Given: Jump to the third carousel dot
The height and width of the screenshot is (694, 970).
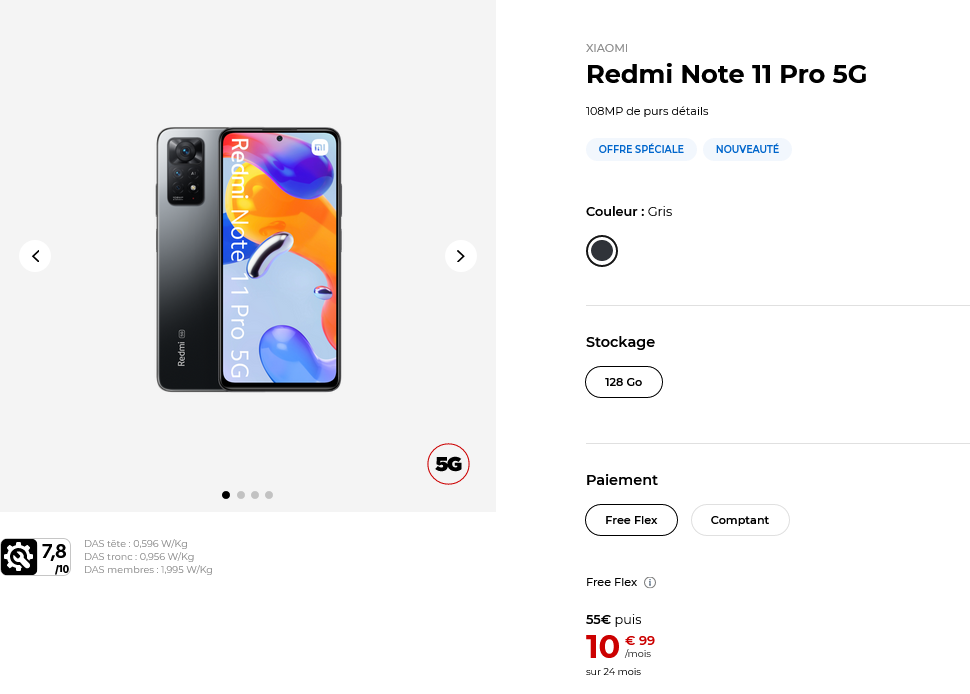Looking at the screenshot, I should [255, 495].
